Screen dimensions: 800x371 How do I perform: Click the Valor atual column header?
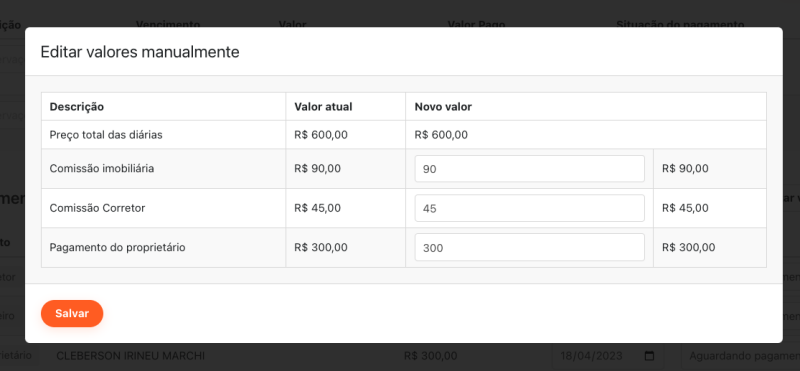323,107
